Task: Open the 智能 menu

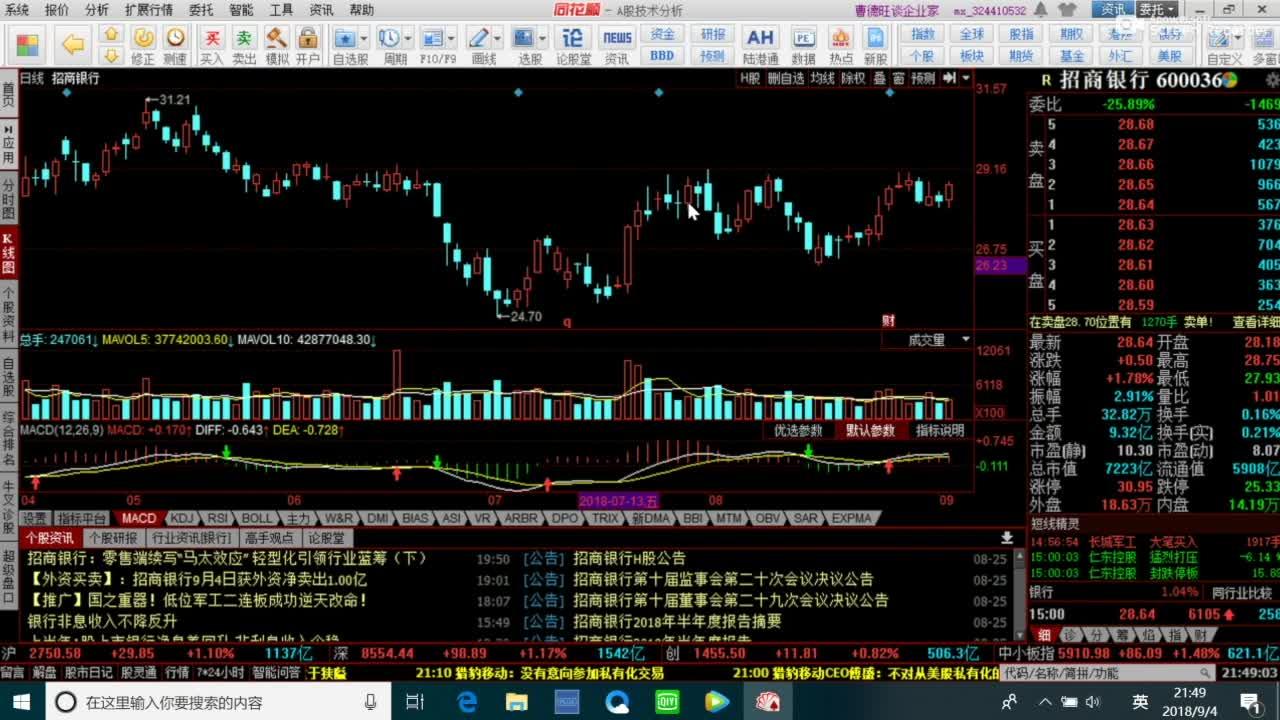Action: tap(241, 10)
